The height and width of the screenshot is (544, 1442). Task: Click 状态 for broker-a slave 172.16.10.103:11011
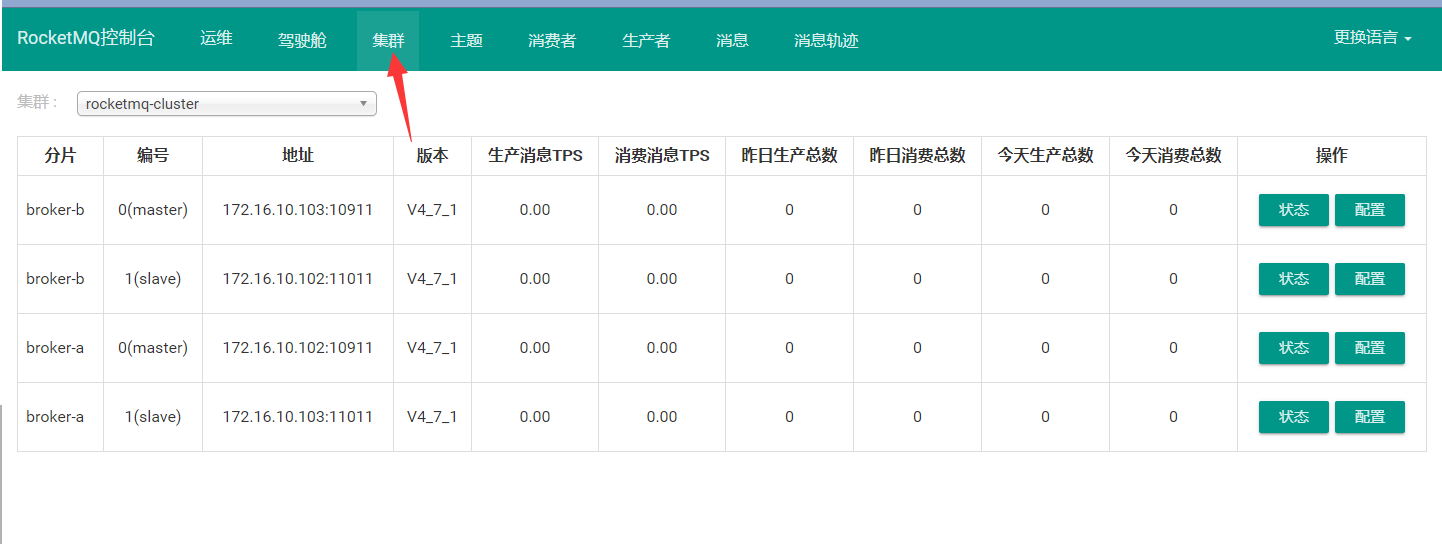[x=1294, y=417]
